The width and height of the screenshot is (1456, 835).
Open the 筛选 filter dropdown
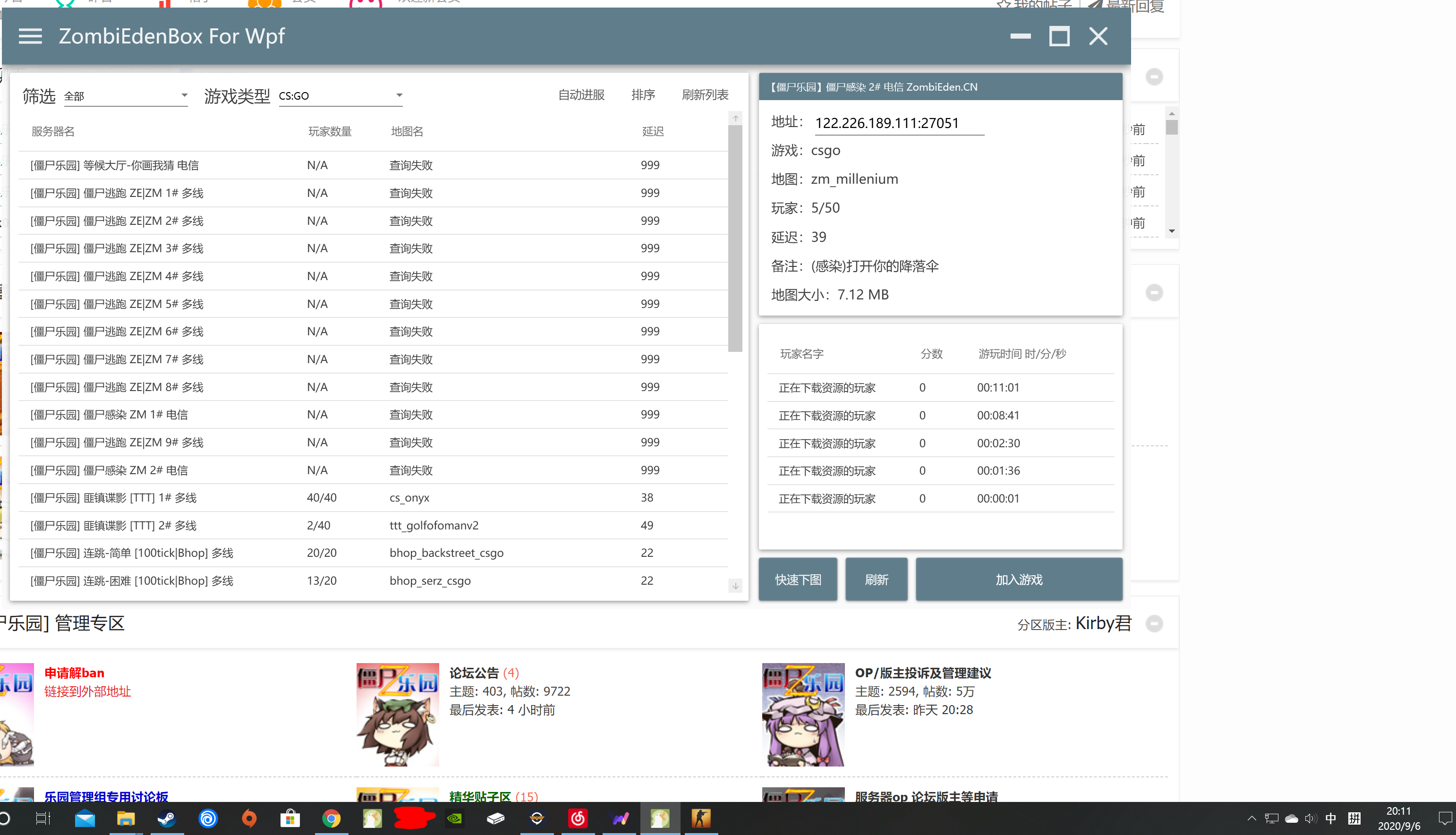pyautogui.click(x=126, y=96)
